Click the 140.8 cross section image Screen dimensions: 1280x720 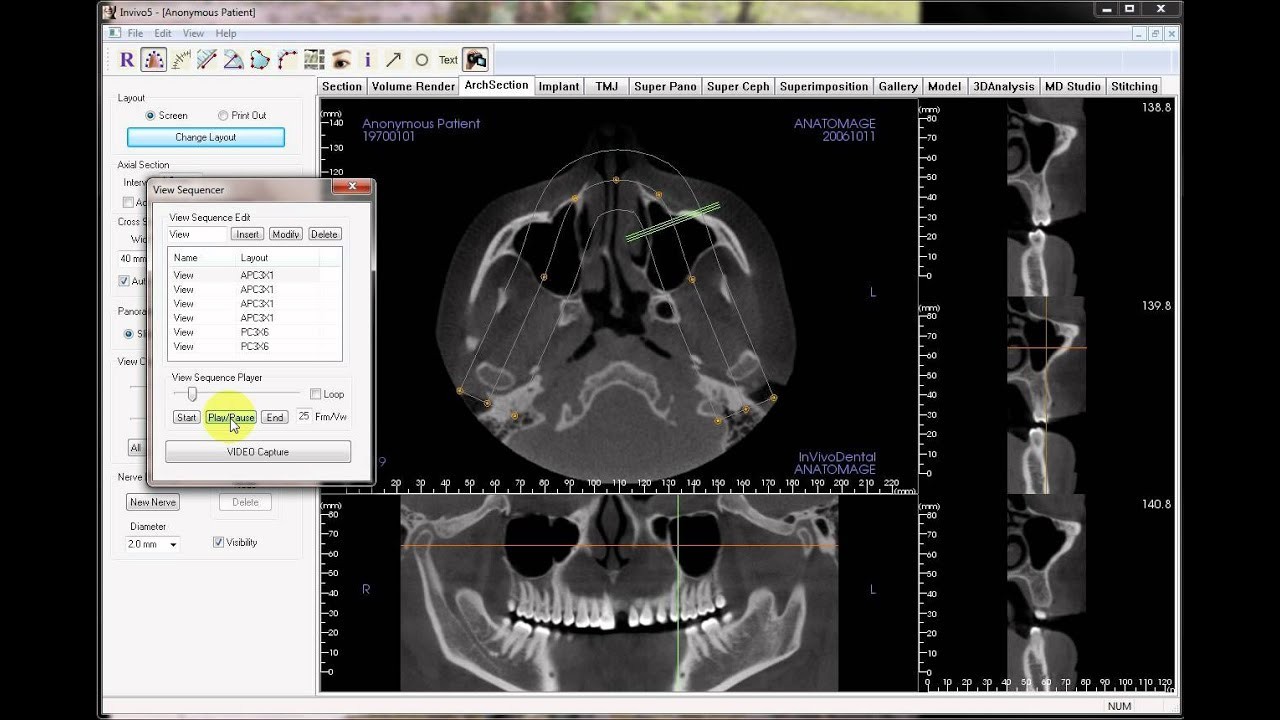tap(1046, 592)
